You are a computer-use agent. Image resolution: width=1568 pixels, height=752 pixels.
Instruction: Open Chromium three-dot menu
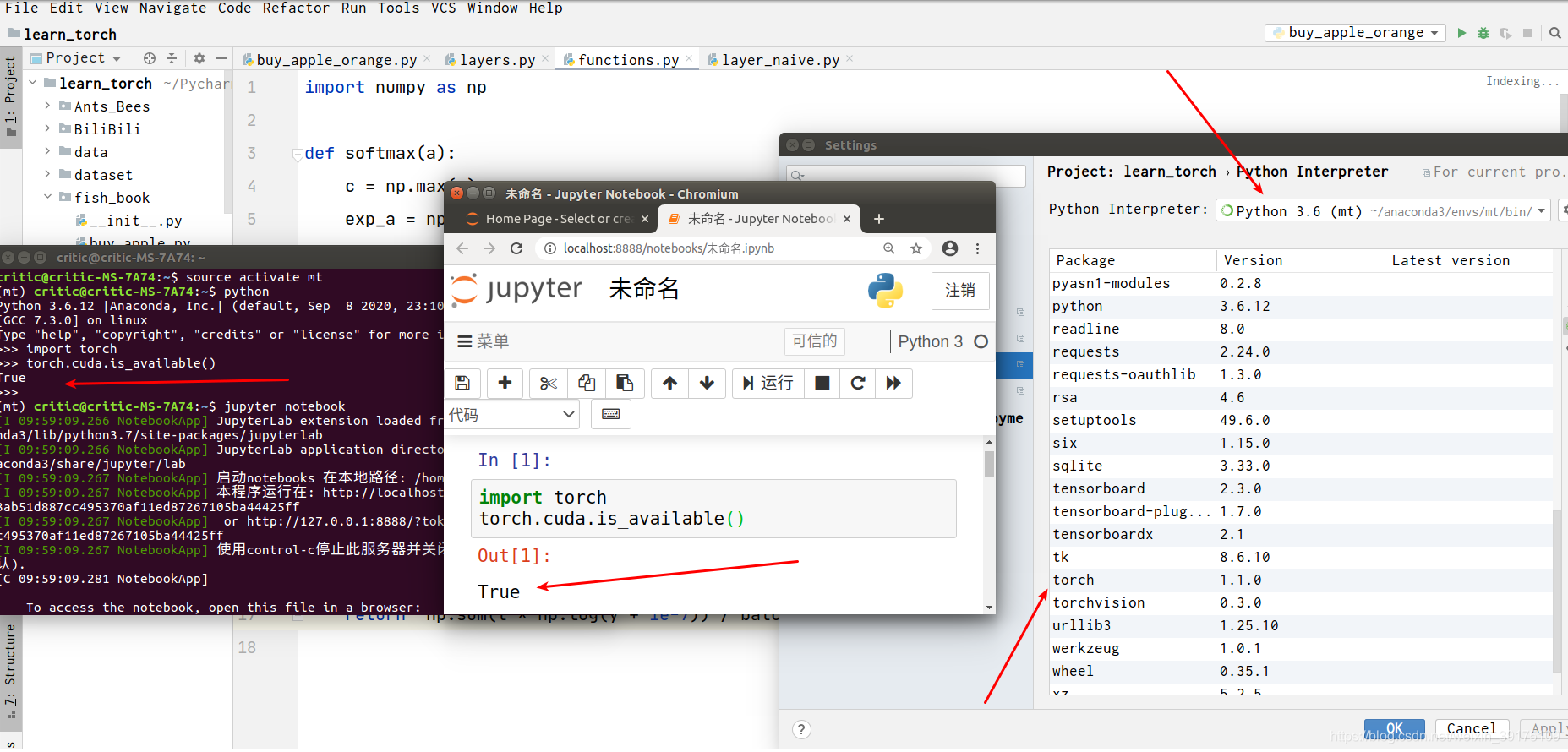click(977, 248)
